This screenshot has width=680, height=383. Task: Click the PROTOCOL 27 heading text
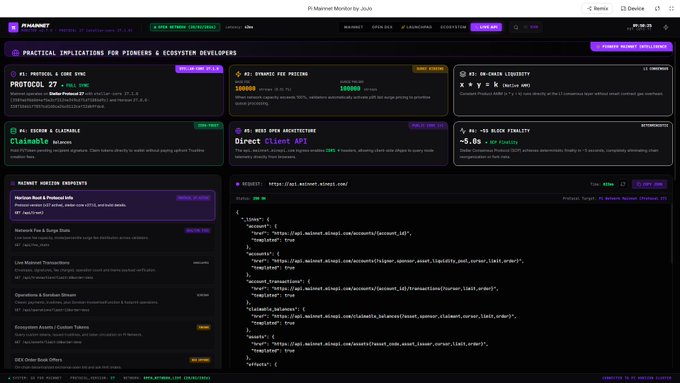tap(33, 85)
